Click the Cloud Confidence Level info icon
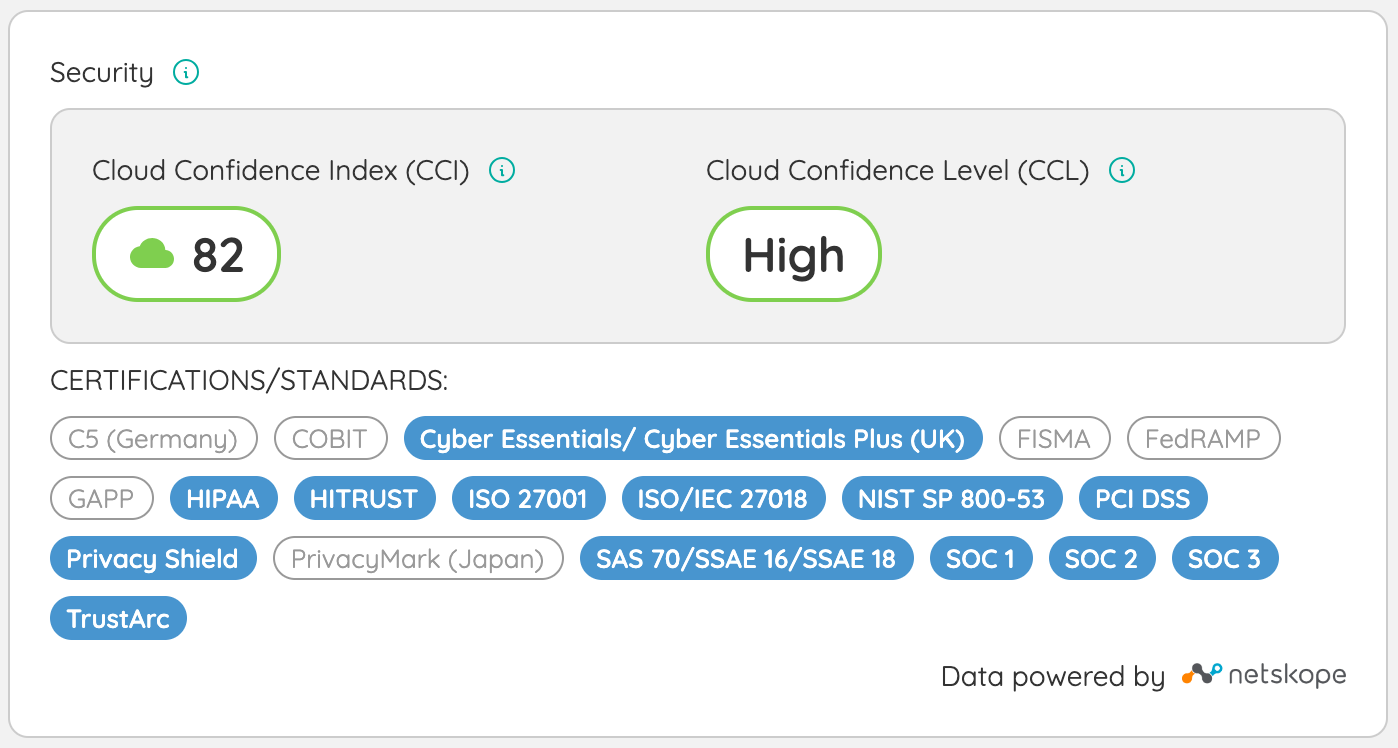The image size is (1398, 748). [x=1122, y=171]
